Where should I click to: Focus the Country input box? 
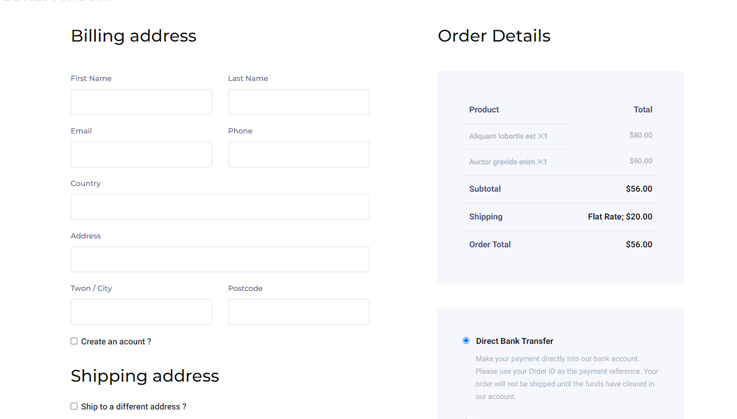click(220, 207)
